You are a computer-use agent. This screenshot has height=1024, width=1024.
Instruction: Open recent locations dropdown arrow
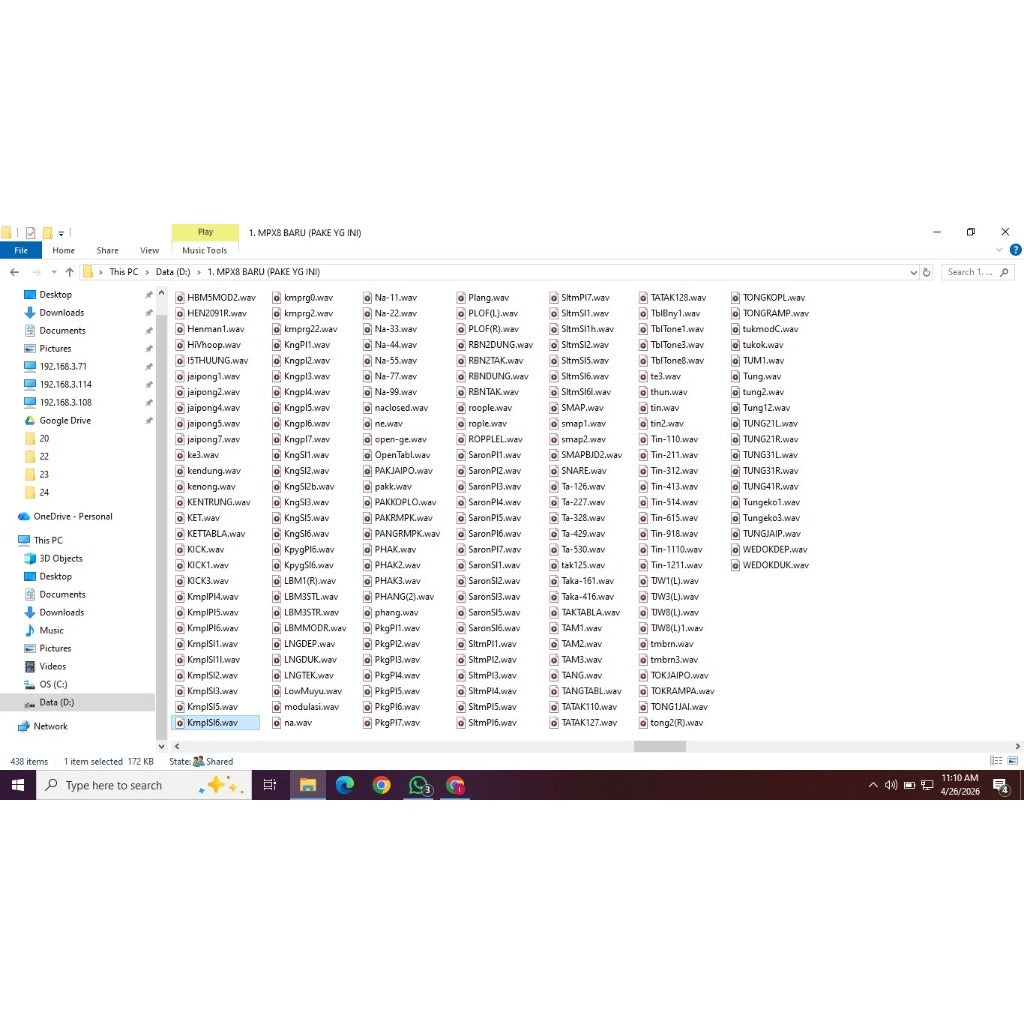point(54,272)
